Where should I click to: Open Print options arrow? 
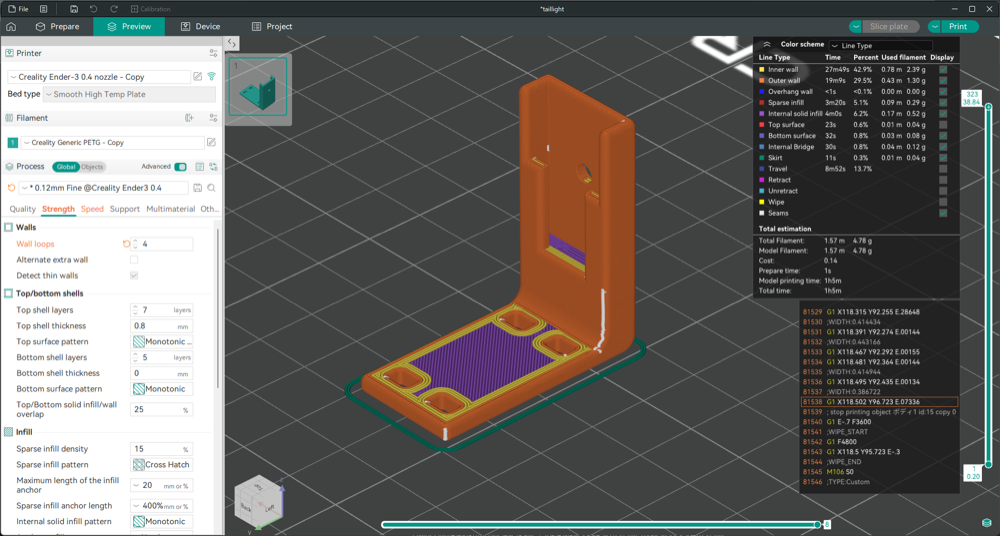click(934, 26)
